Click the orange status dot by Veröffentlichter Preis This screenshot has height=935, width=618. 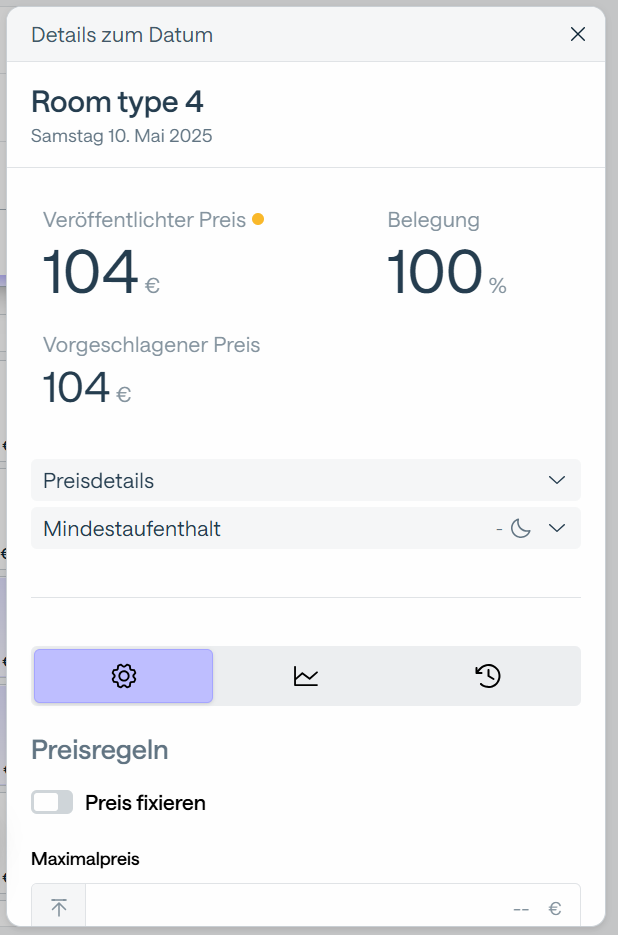click(x=258, y=219)
